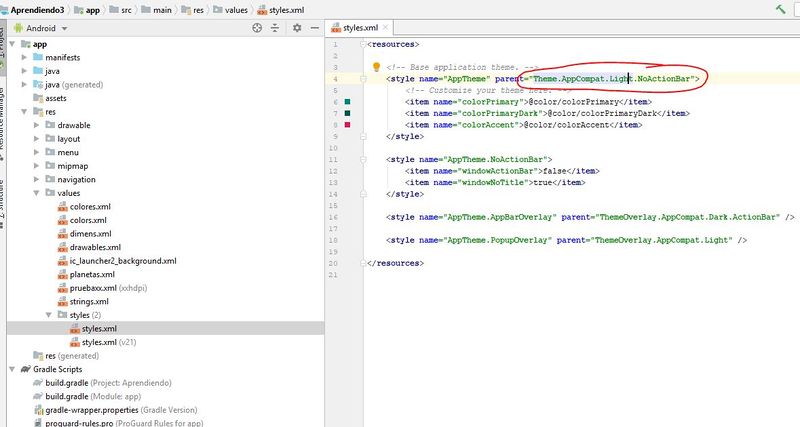Select dimens.xml file
800x427 pixels.
coord(84,234)
